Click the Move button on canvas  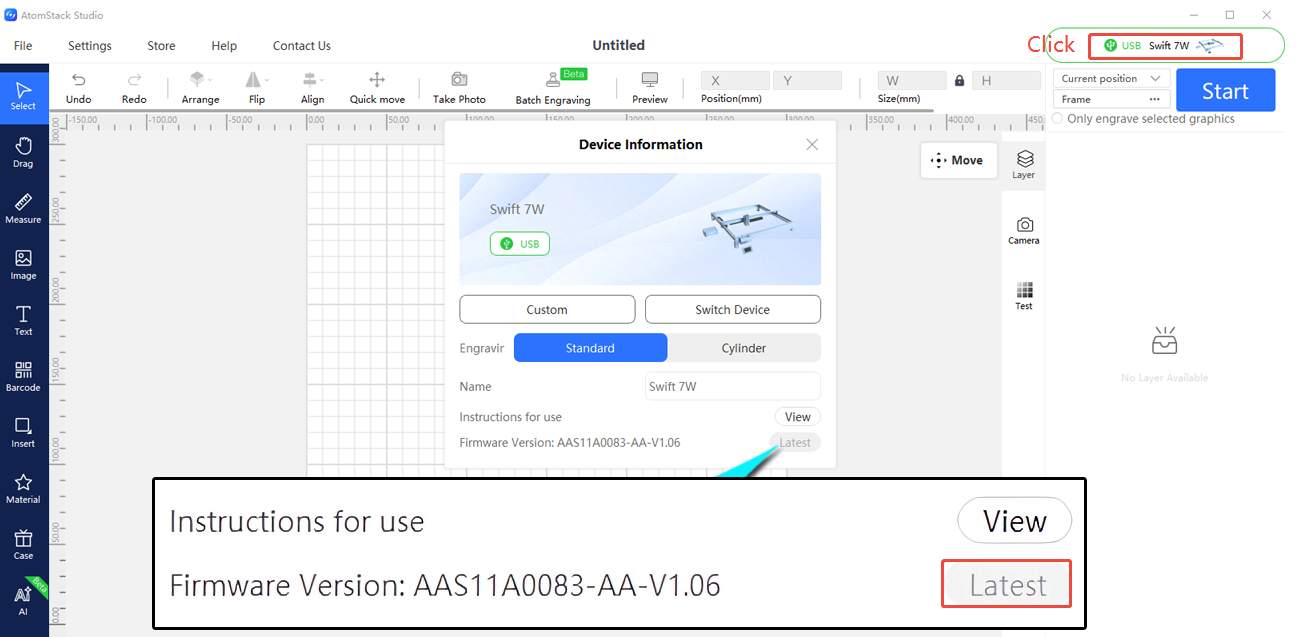(x=958, y=160)
